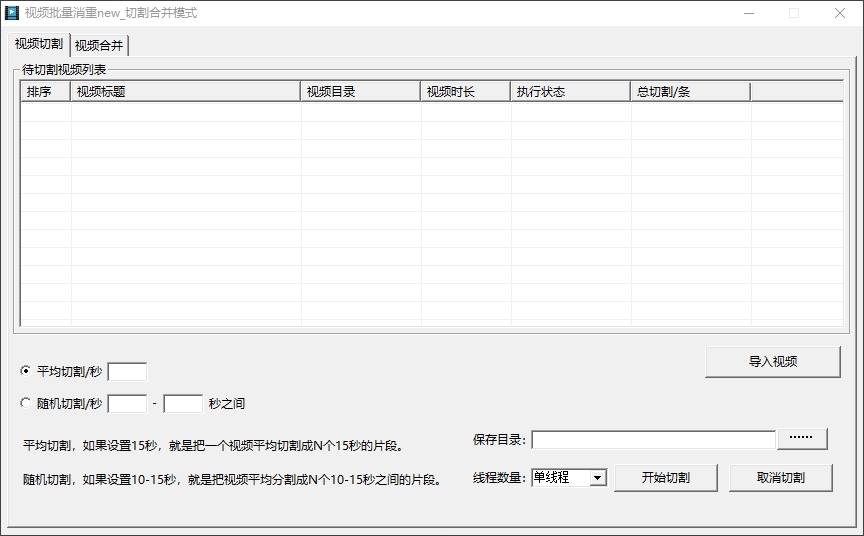
Task: Focus the 平均切割 seconds input field
Action: 127,372
